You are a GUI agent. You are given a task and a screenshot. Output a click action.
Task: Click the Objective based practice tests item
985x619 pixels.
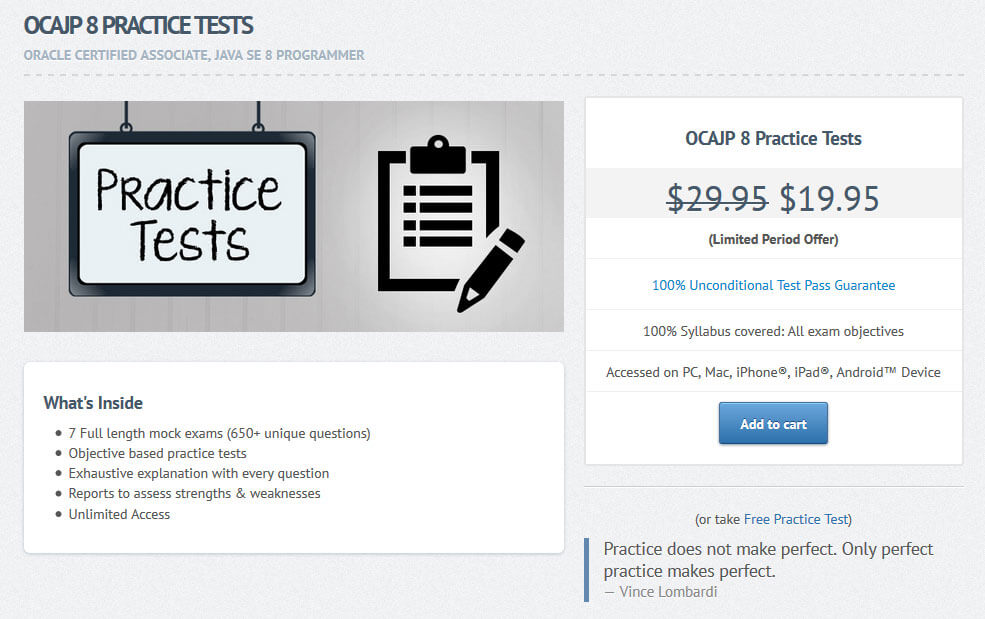coord(157,454)
